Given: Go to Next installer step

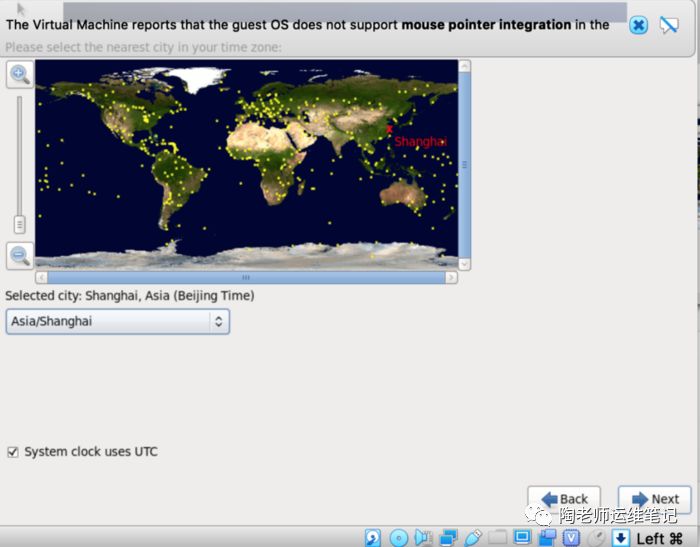Looking at the screenshot, I should tap(654, 499).
